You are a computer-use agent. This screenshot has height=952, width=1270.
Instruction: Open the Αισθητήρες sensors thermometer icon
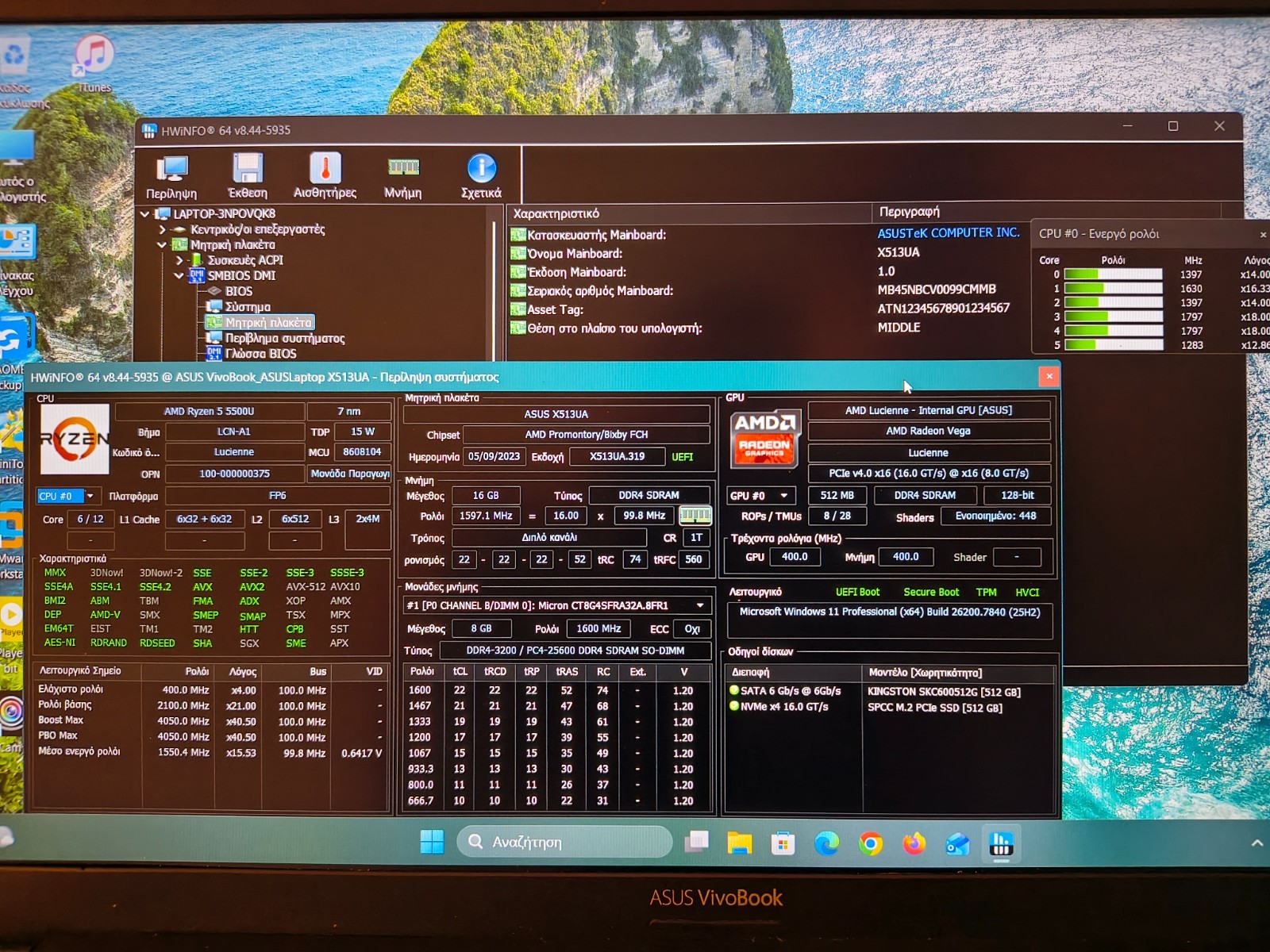pos(325,176)
